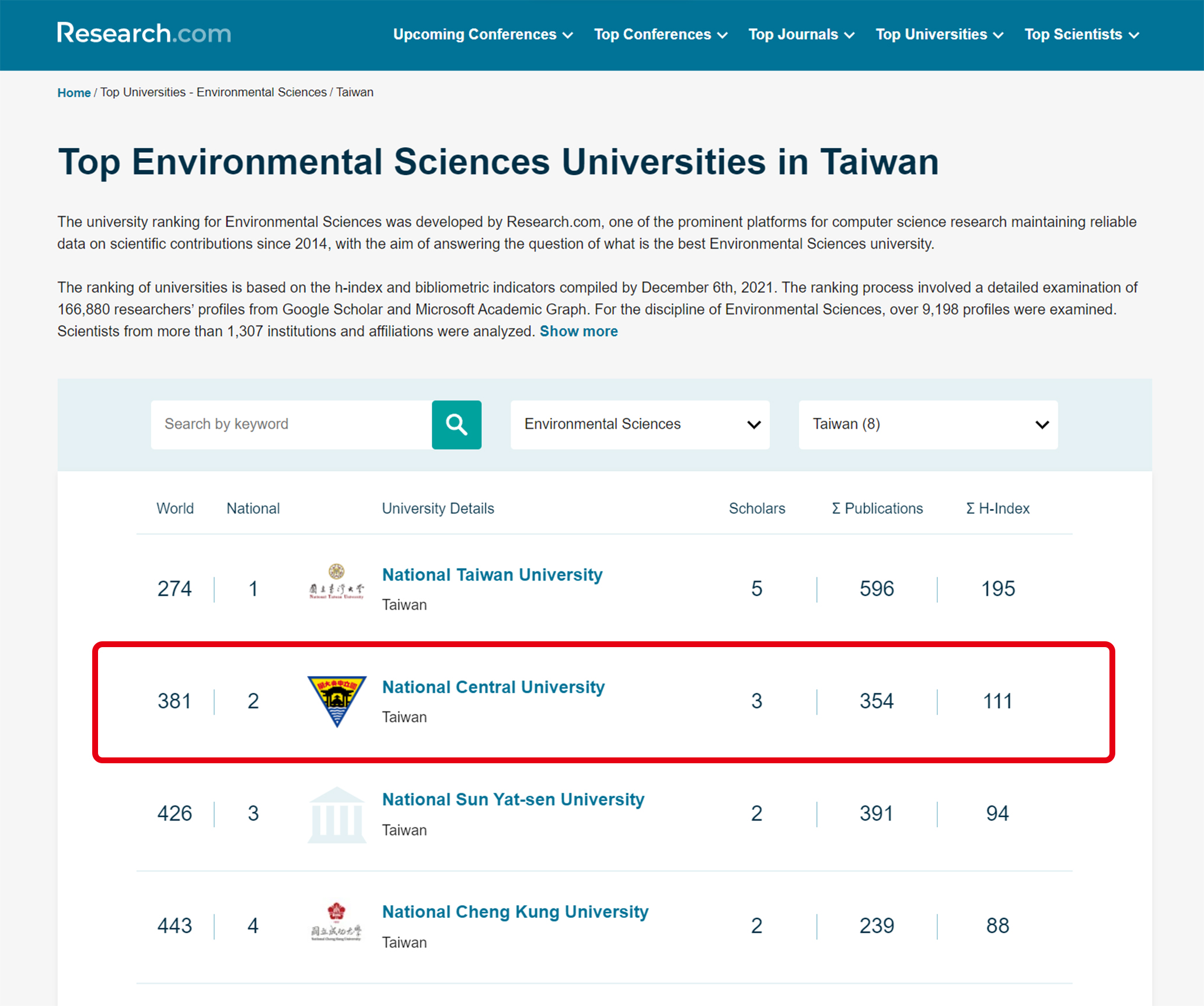This screenshot has height=1006, width=1204.
Task: Click world rank 426
Action: click(175, 813)
